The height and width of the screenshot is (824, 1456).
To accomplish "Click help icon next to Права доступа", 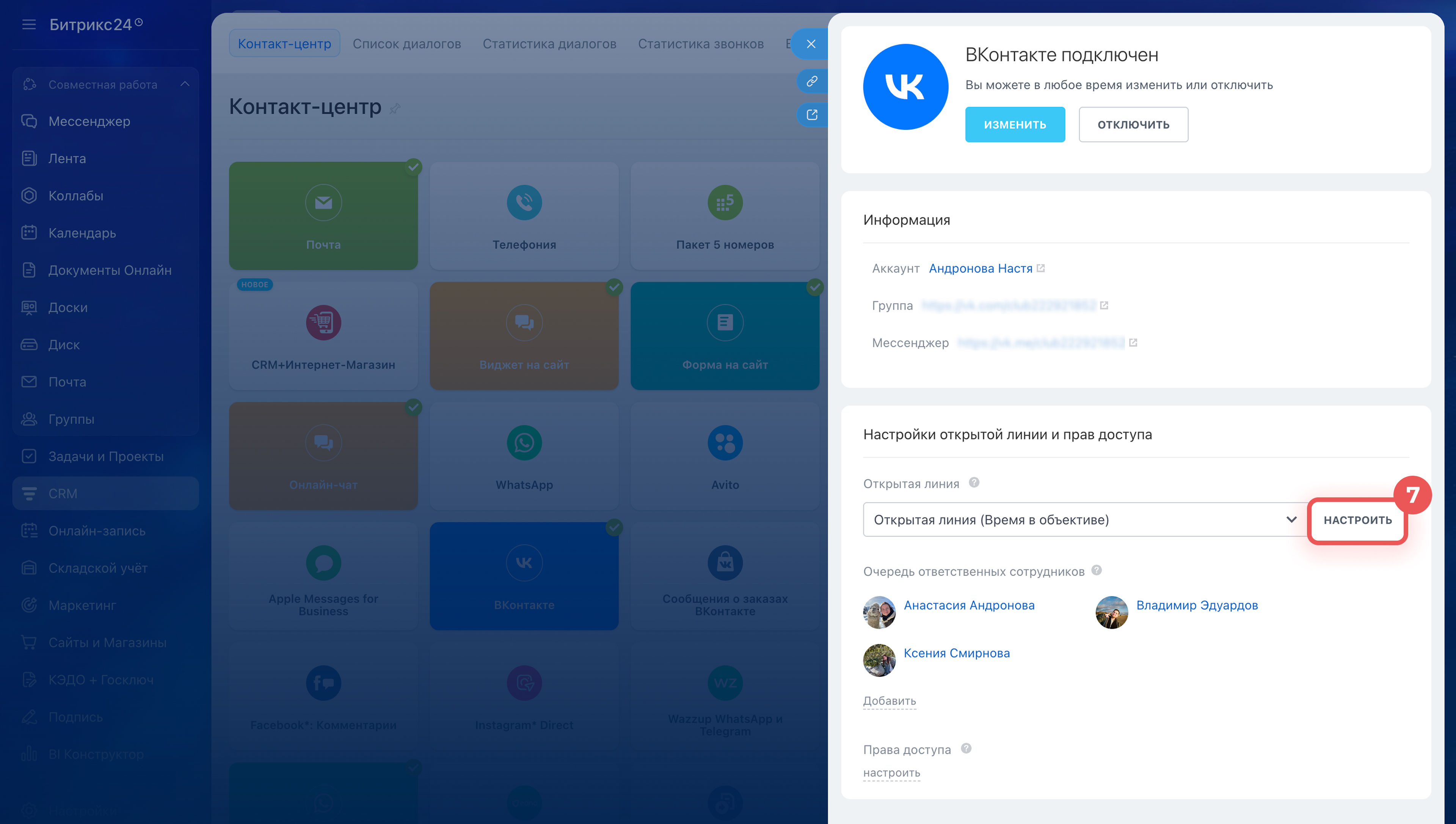I will pyautogui.click(x=966, y=748).
